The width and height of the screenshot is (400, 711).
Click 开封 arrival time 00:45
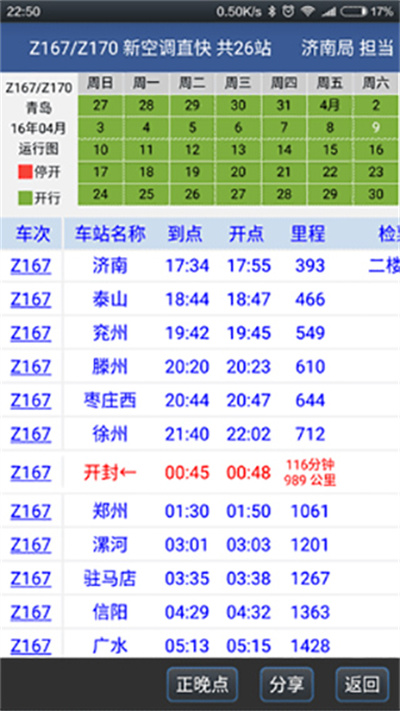pos(187,473)
